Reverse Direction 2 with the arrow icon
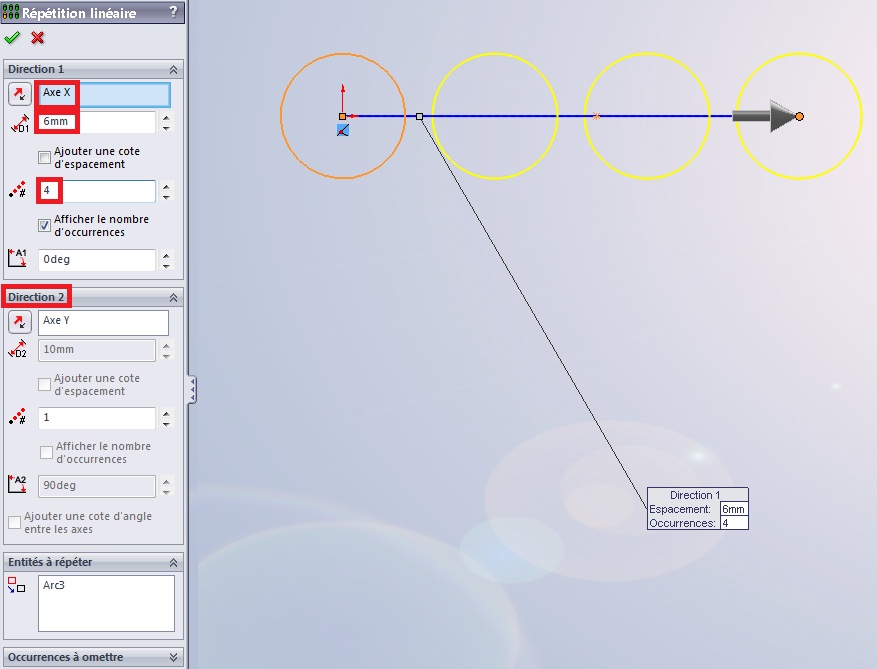Screen dimensions: 877x669 tap(19, 322)
